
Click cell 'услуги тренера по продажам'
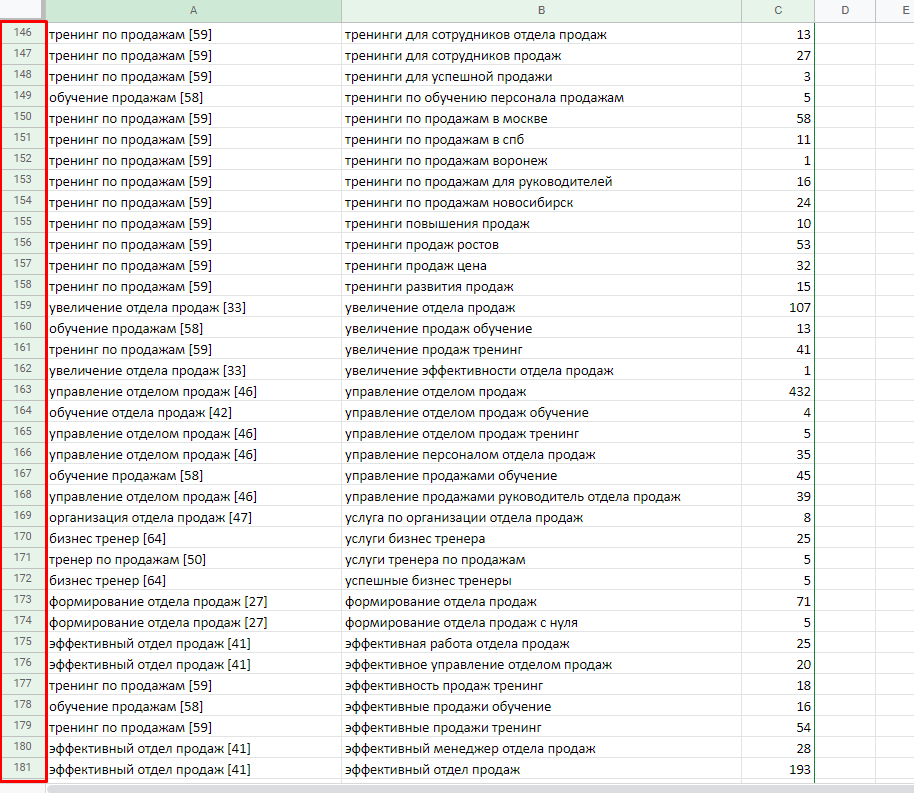(x=541, y=560)
